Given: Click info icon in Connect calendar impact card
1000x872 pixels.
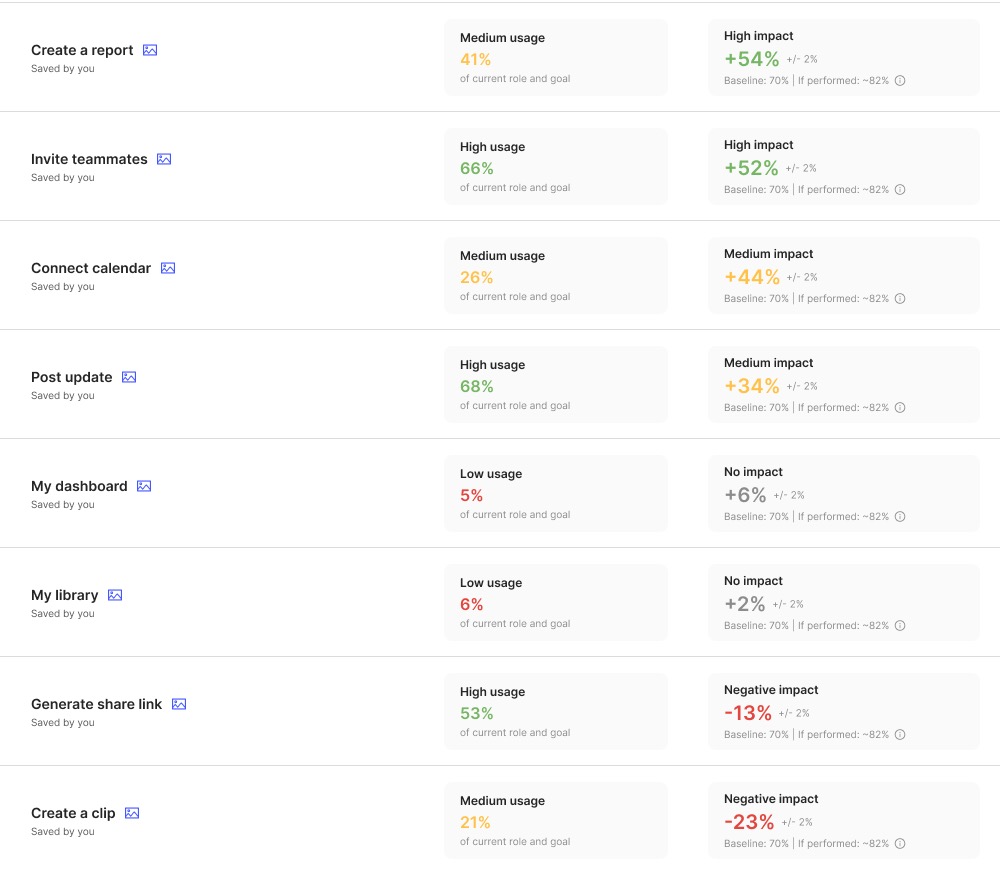Looking at the screenshot, I should pos(900,299).
